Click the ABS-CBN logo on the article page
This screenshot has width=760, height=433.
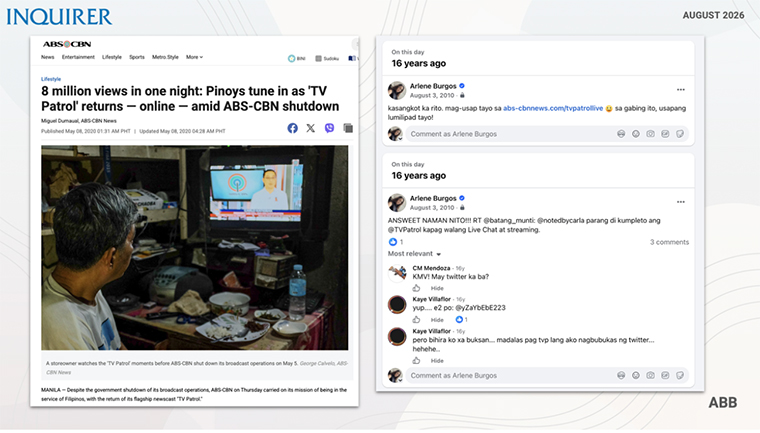[67, 44]
